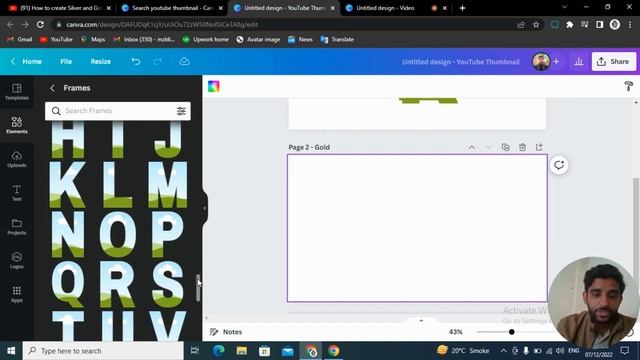The height and width of the screenshot is (360, 640).
Task: Open the Notes panel
Action: coord(226,332)
